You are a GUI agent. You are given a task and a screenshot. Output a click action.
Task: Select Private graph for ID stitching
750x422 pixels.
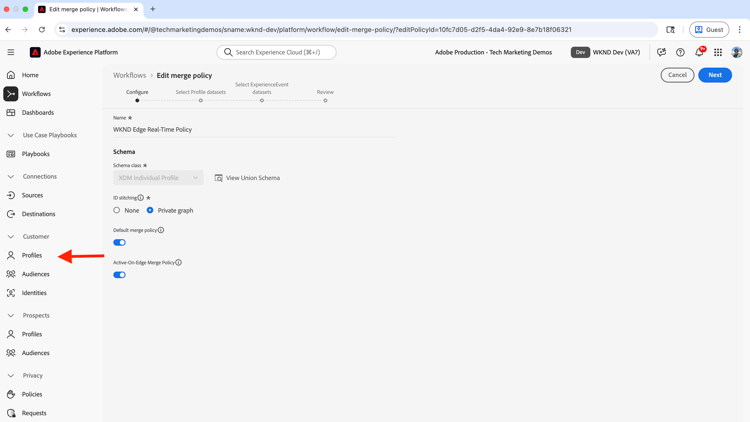point(150,210)
